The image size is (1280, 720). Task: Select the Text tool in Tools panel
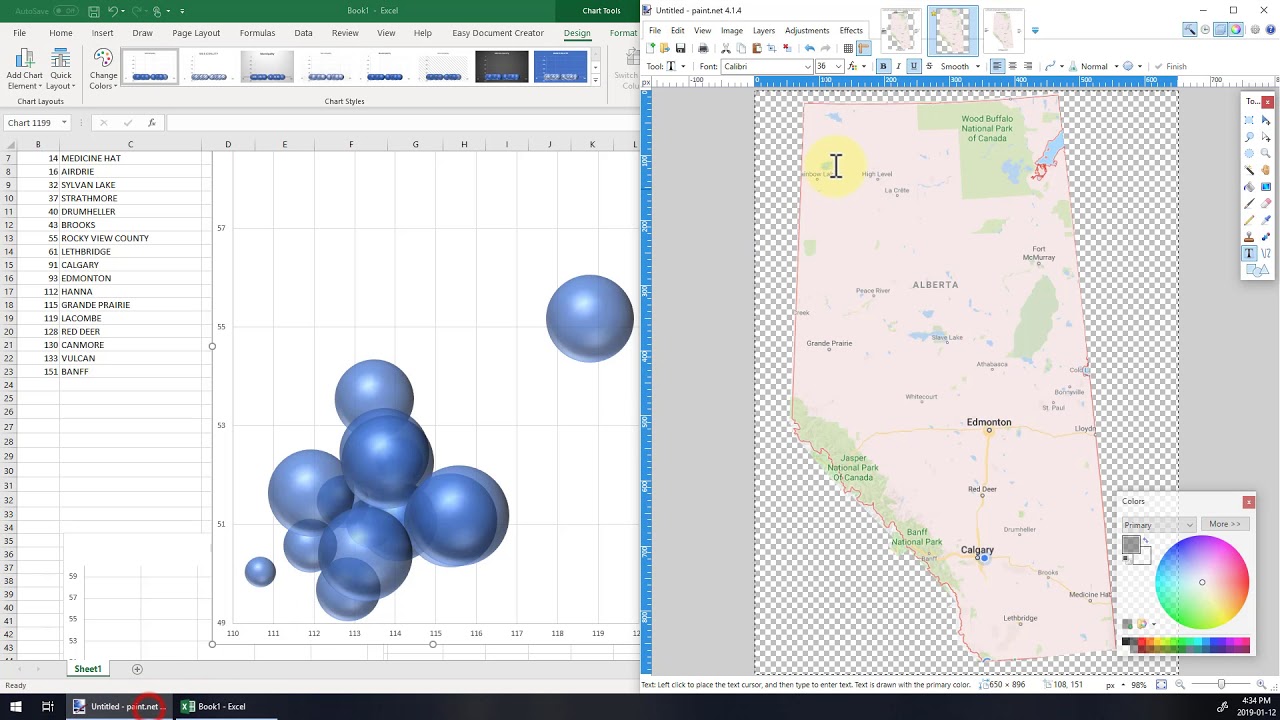(x=1249, y=253)
